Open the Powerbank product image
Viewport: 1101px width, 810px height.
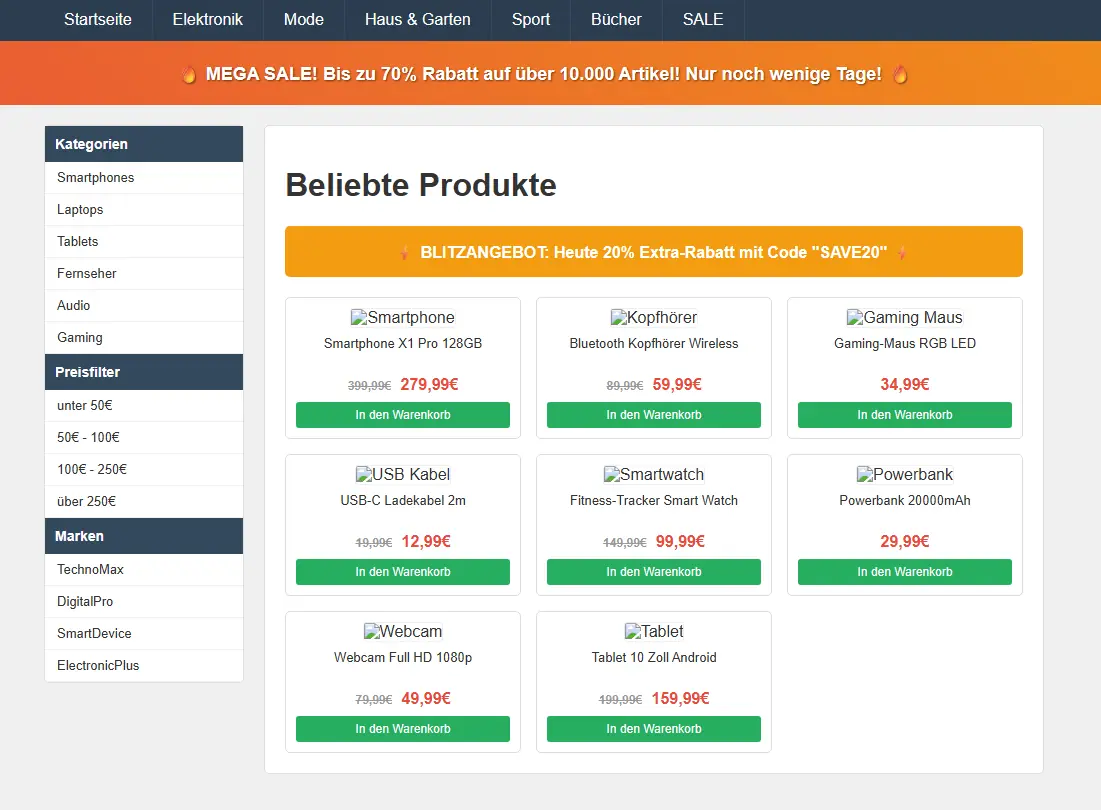904,475
